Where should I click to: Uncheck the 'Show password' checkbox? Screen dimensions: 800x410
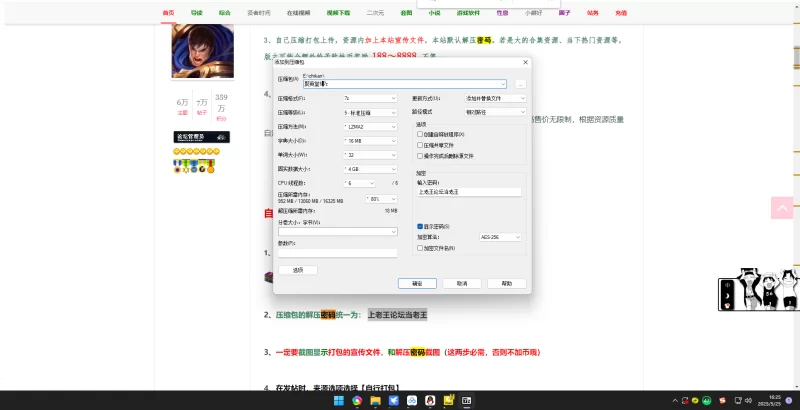click(420, 226)
